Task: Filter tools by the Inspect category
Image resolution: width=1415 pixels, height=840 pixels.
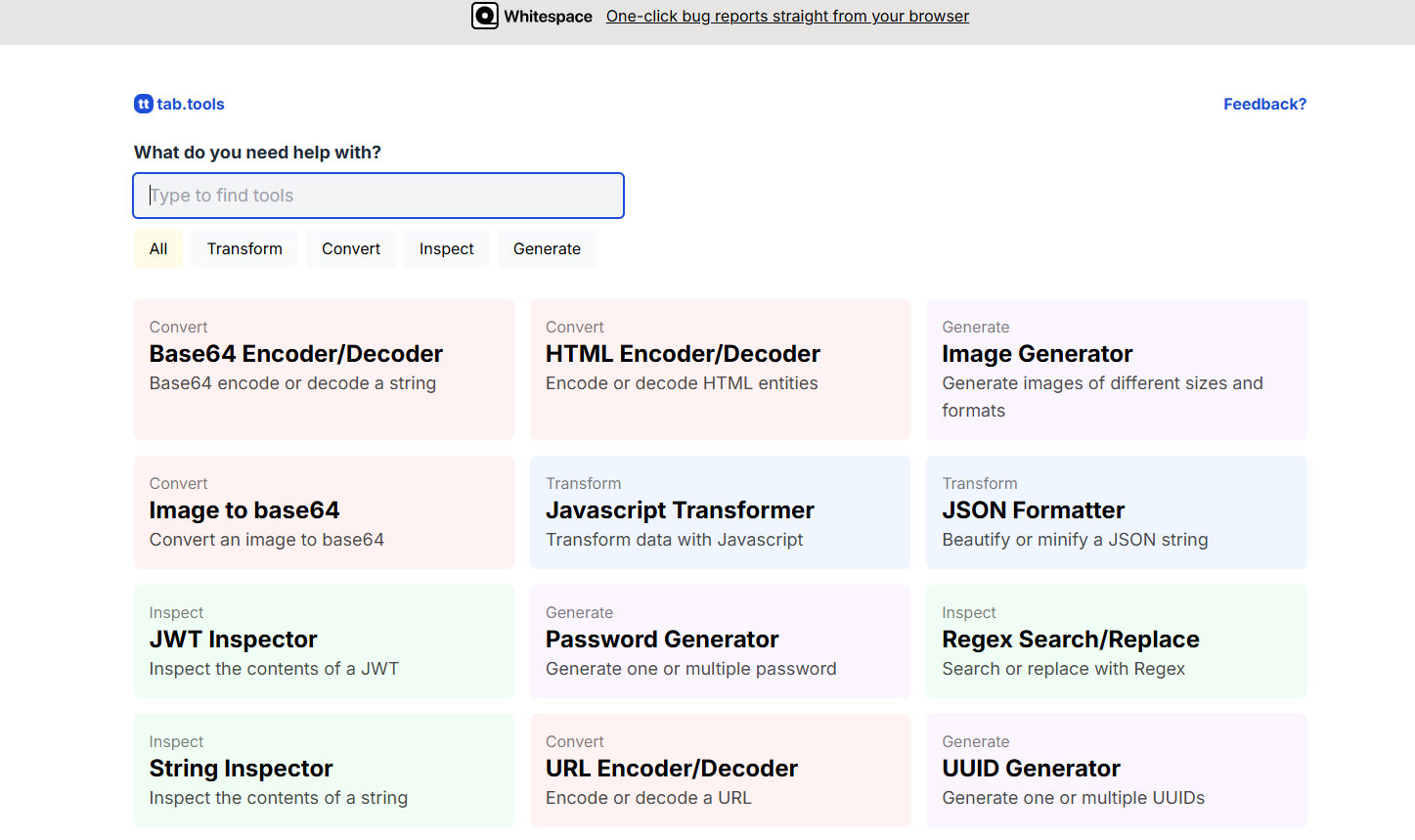Action: click(x=446, y=247)
